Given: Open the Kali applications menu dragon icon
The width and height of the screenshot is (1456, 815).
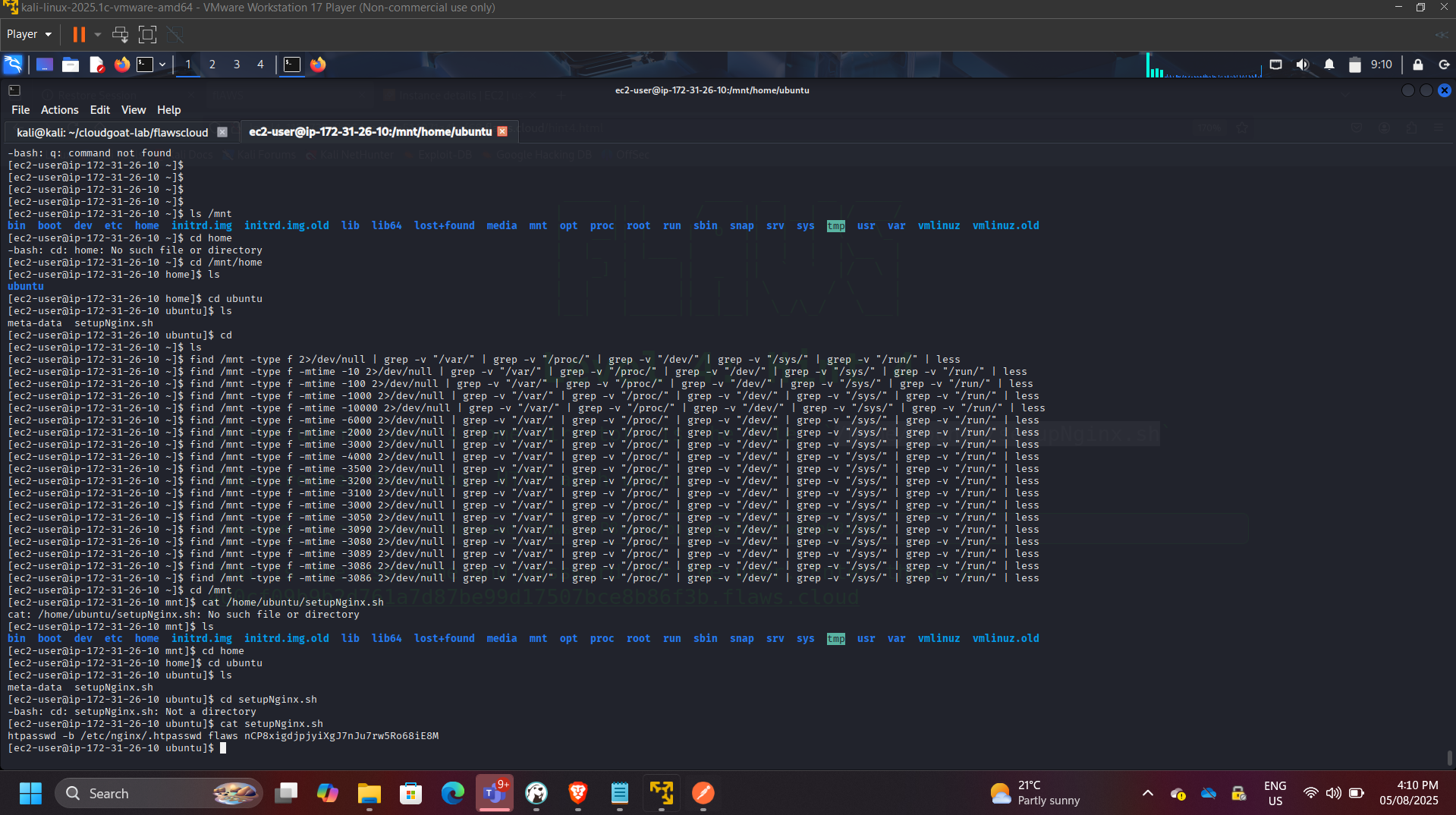Looking at the screenshot, I should pyautogui.click(x=13, y=65).
